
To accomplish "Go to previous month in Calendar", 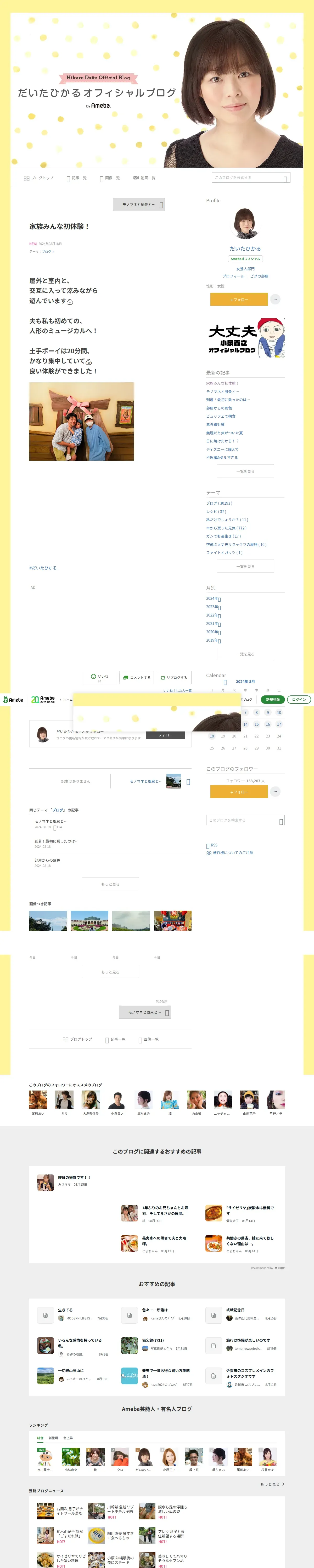I will 225,682.
